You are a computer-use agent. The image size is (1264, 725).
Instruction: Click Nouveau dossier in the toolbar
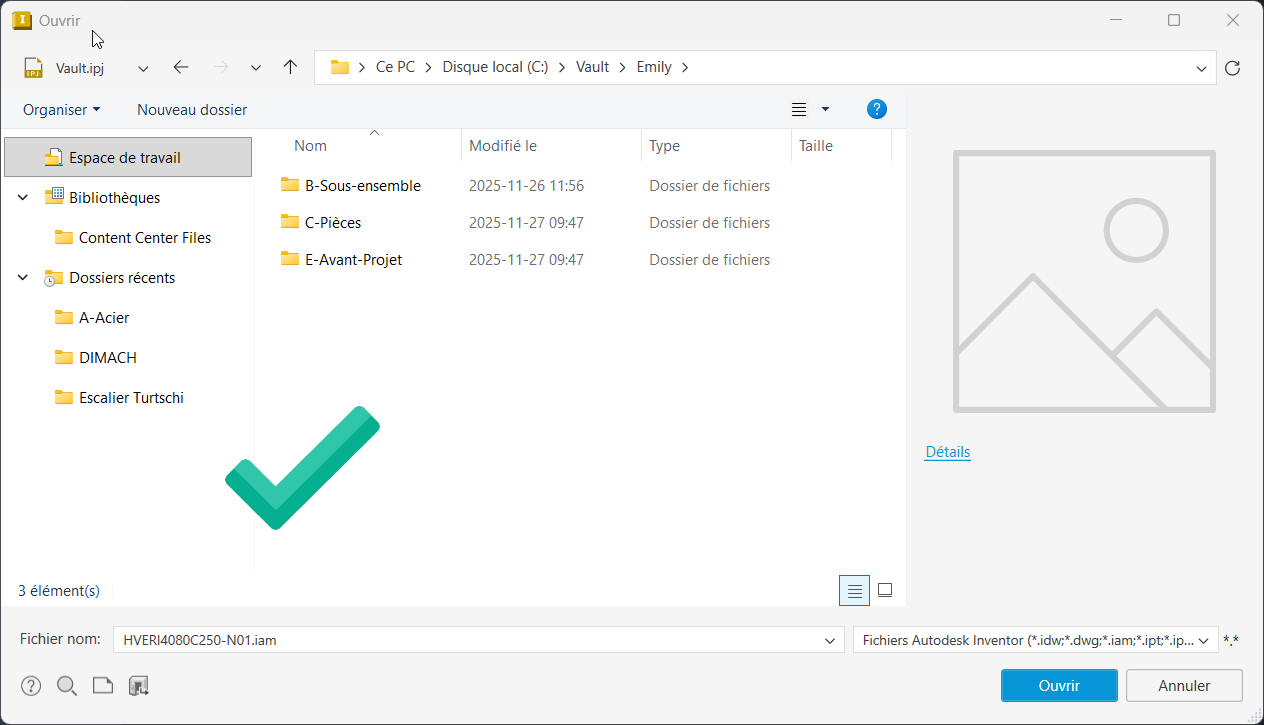click(x=192, y=110)
